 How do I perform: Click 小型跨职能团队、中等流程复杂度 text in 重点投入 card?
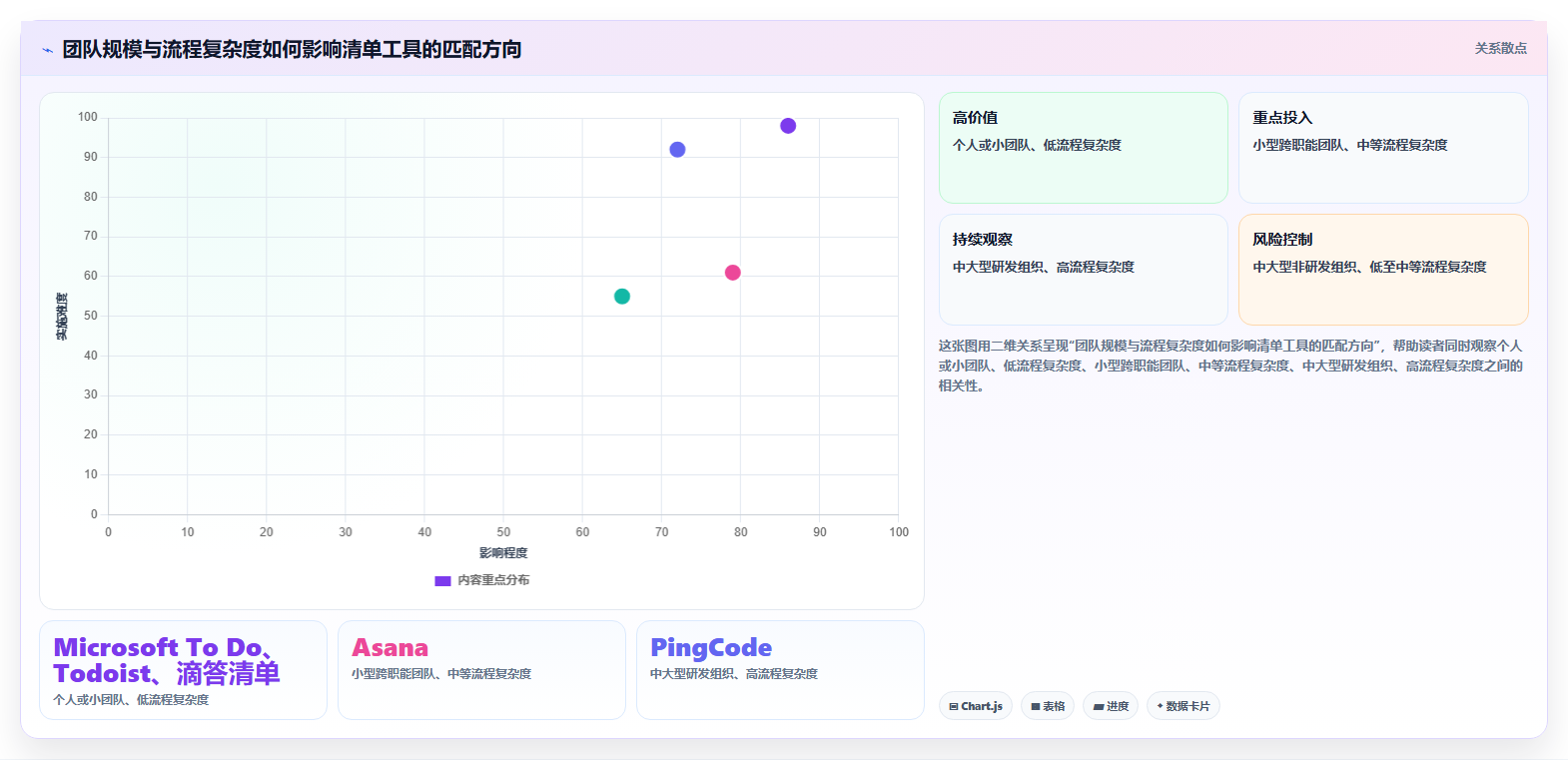click(x=1350, y=145)
